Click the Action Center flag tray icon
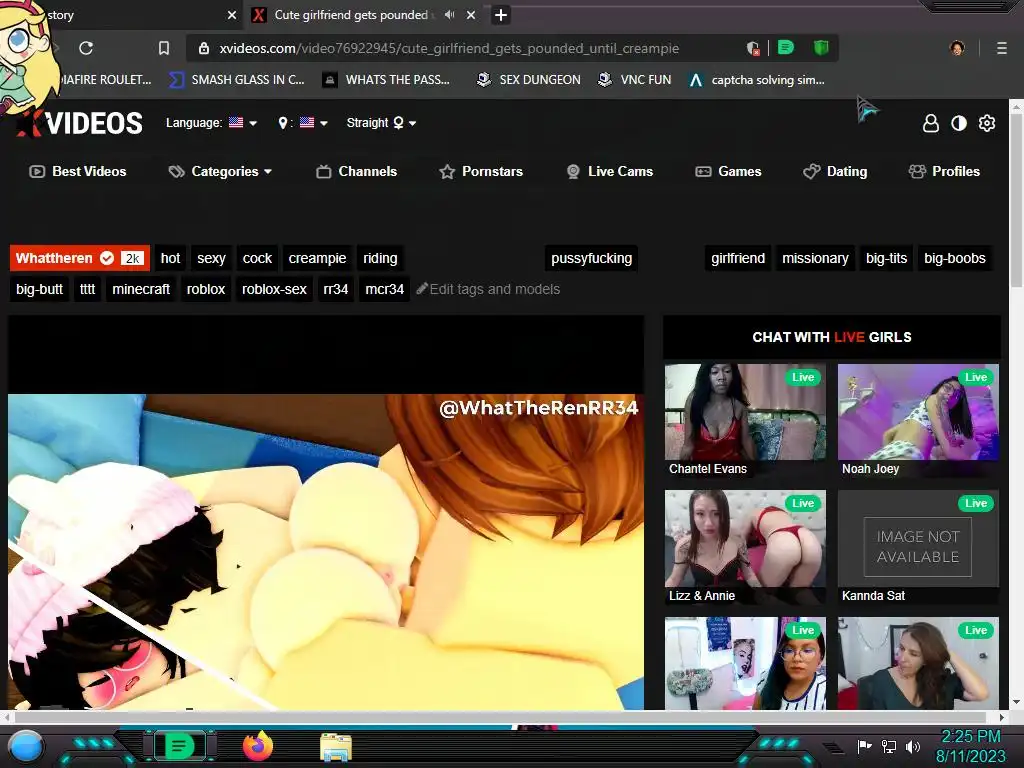The height and width of the screenshot is (768, 1024). tap(864, 746)
